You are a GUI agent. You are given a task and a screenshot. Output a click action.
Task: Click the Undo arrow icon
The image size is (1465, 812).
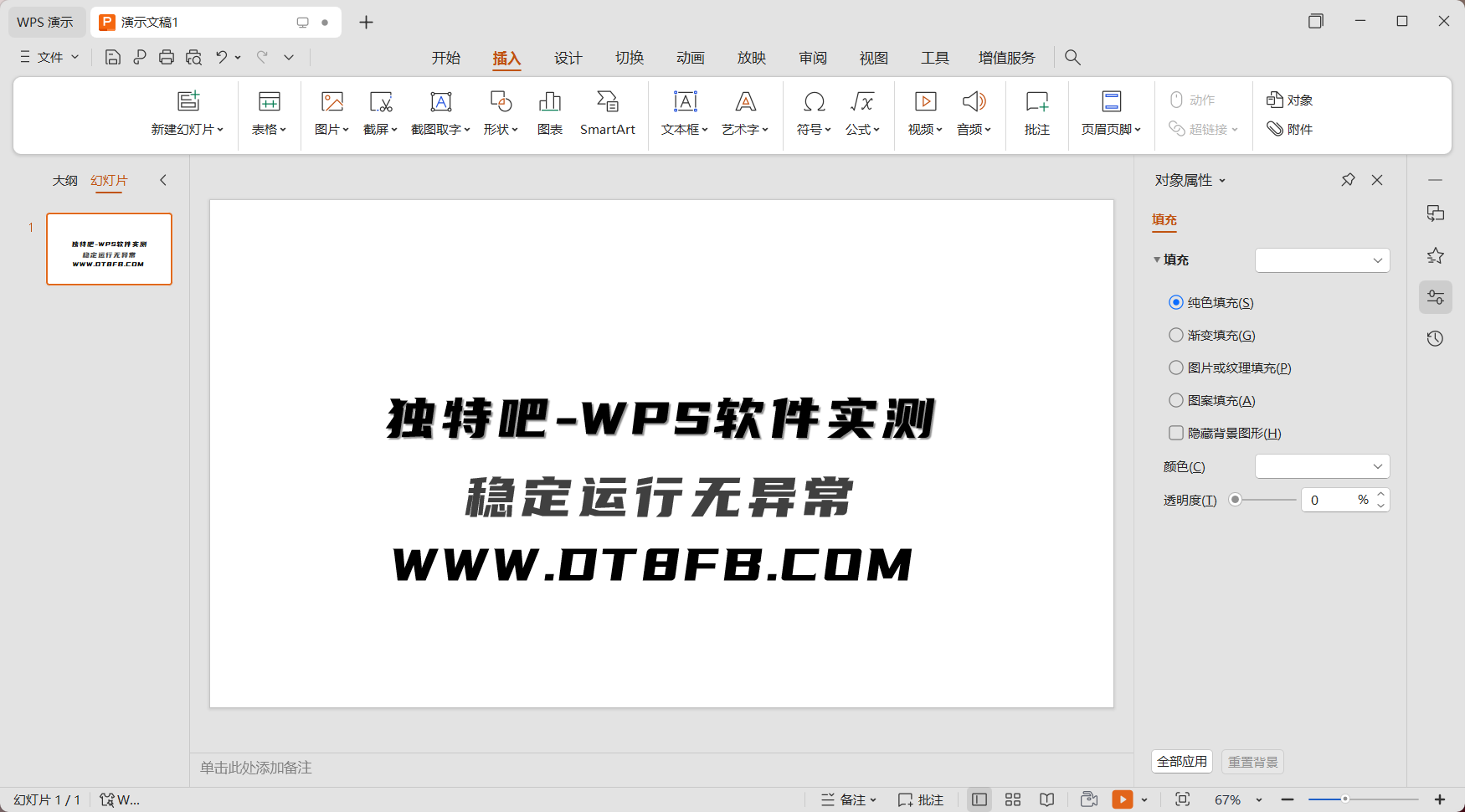(x=221, y=57)
